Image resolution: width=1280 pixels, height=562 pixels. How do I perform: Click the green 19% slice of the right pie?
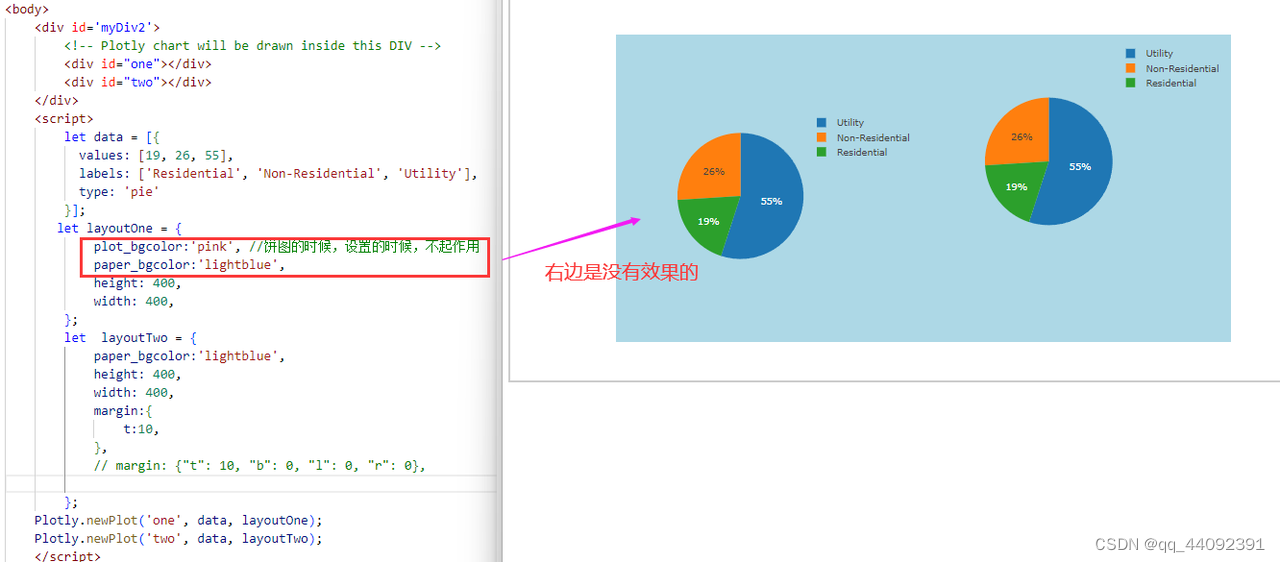[1016, 187]
